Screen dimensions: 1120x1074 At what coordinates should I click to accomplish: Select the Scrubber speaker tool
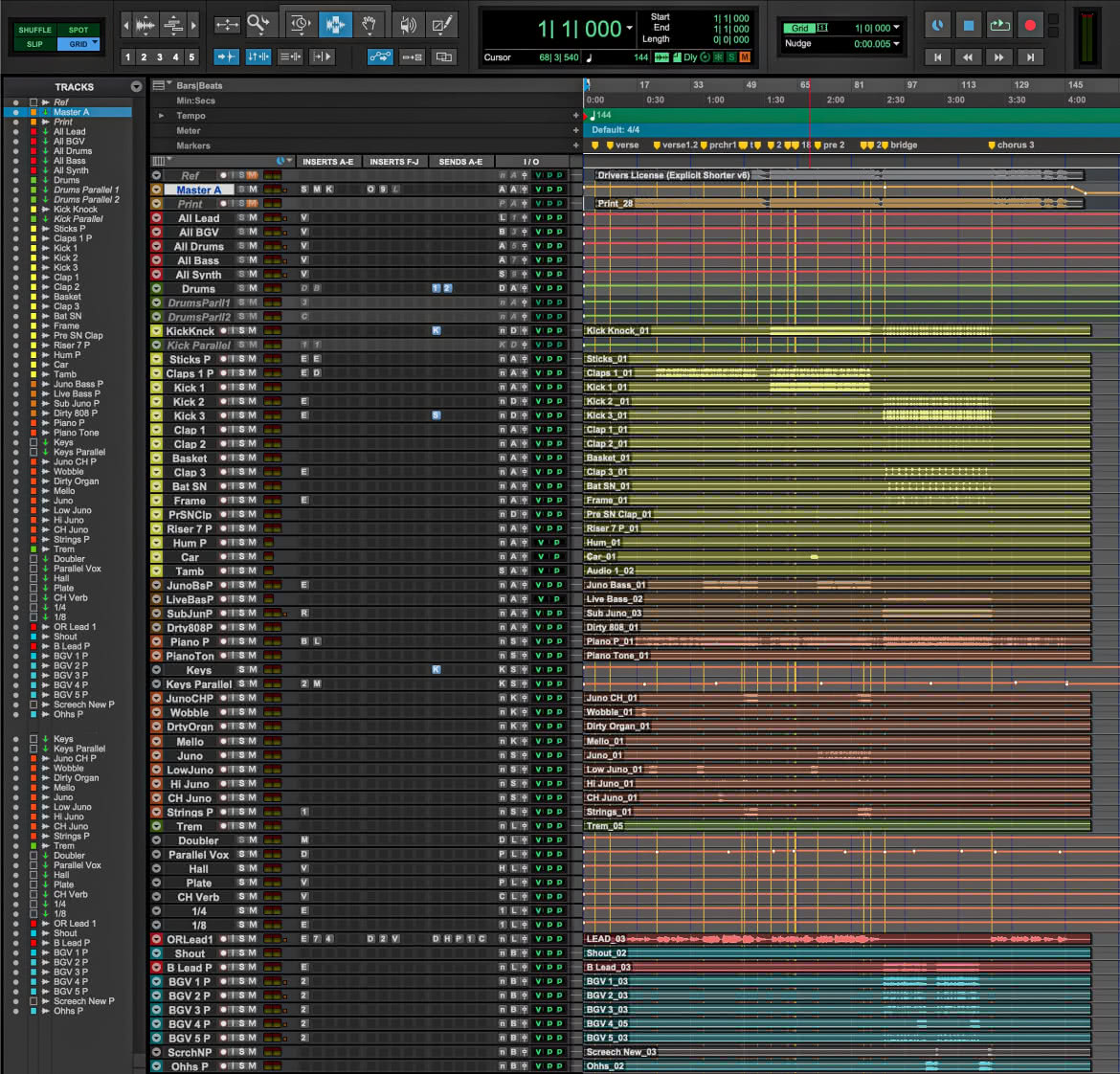click(408, 25)
